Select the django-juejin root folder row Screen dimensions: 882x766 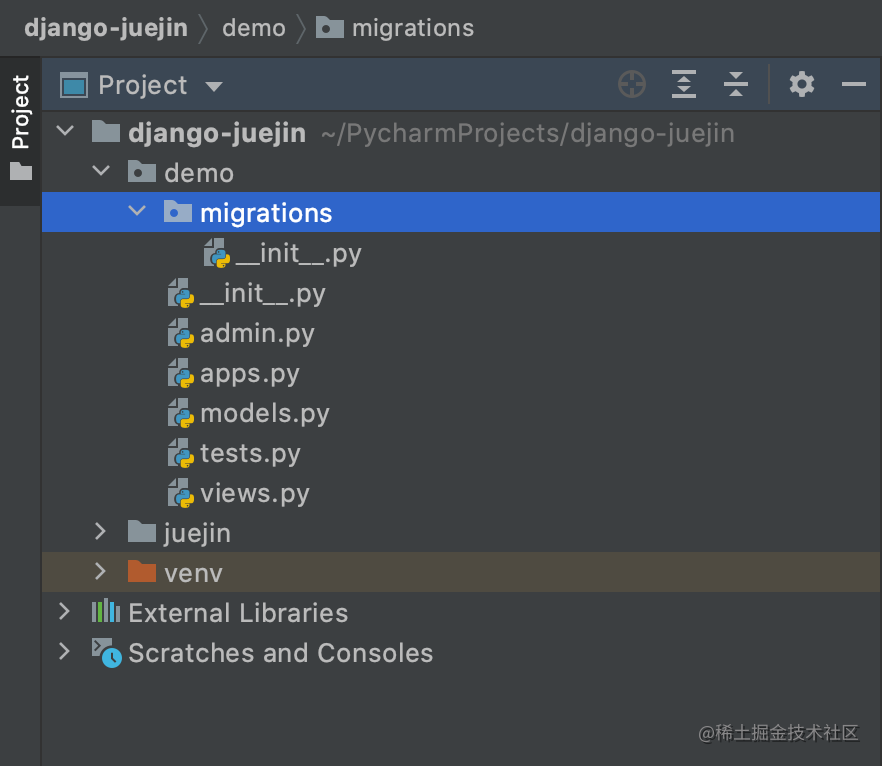pyautogui.click(x=461, y=133)
